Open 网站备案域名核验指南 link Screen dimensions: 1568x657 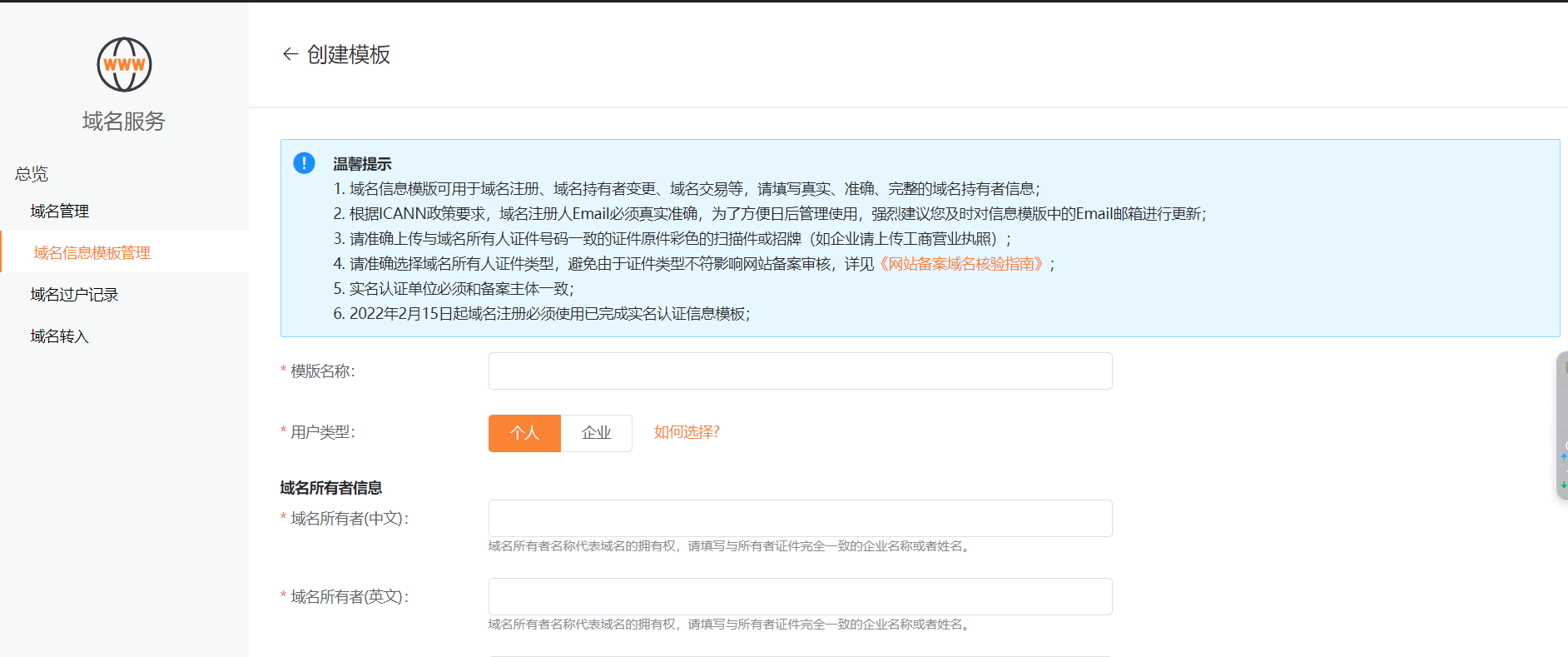coord(960,264)
